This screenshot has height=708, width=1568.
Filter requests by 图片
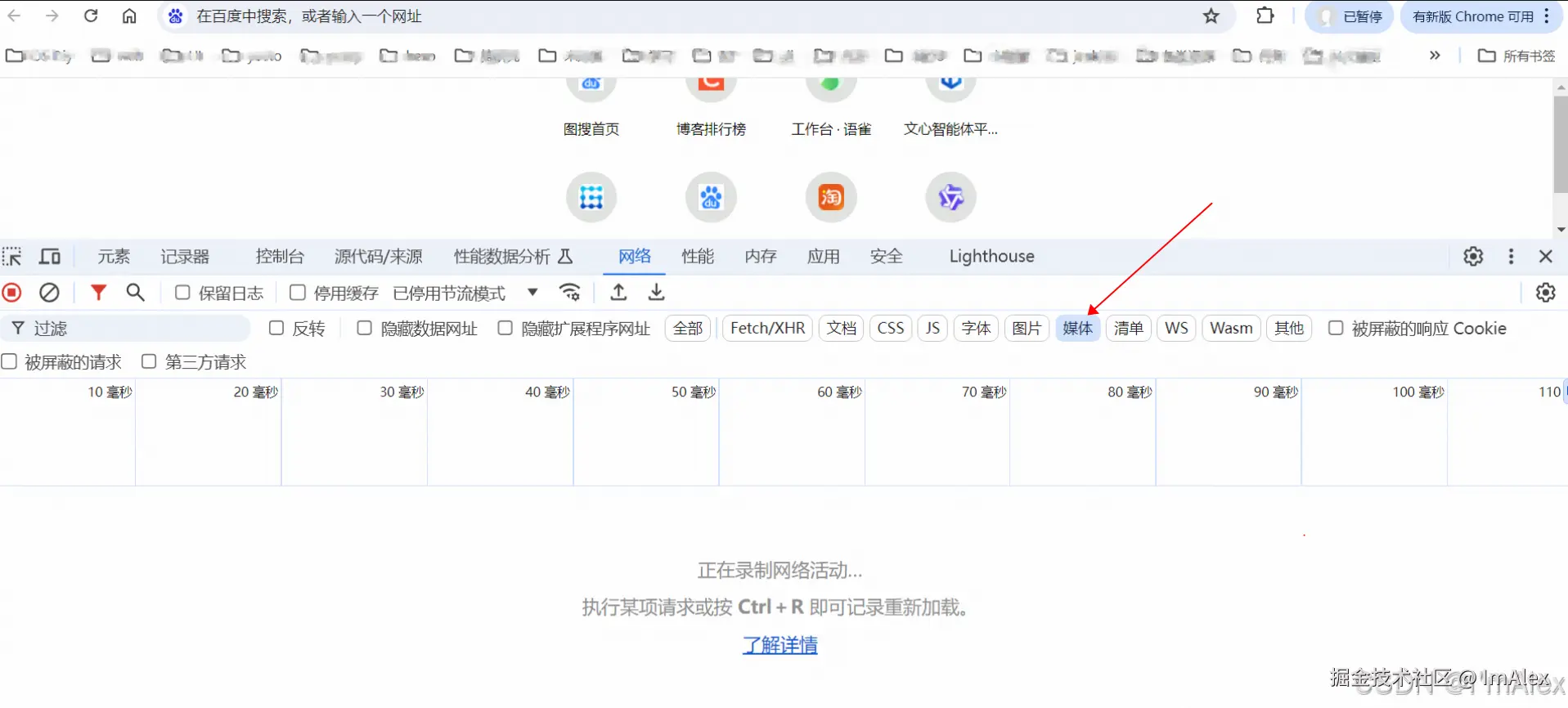click(1027, 329)
